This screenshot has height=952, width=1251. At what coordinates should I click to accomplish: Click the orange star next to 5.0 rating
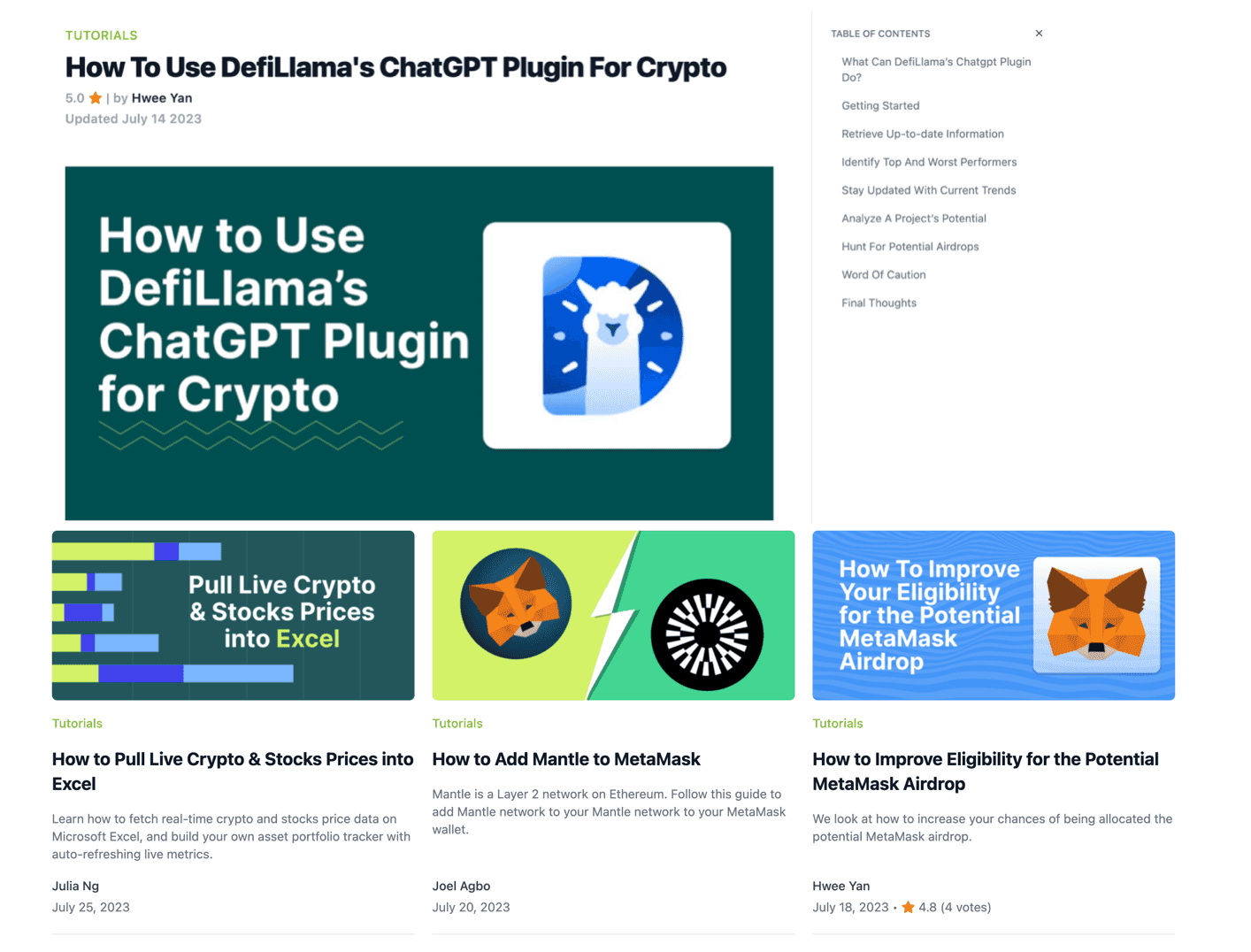point(96,98)
